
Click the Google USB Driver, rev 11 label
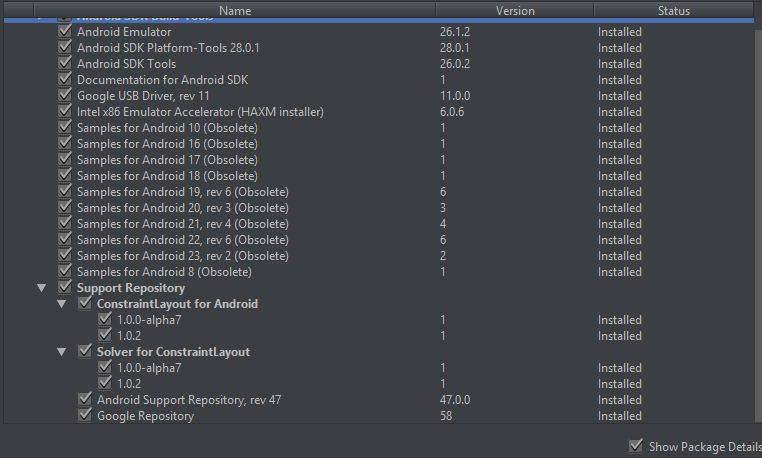point(143,96)
